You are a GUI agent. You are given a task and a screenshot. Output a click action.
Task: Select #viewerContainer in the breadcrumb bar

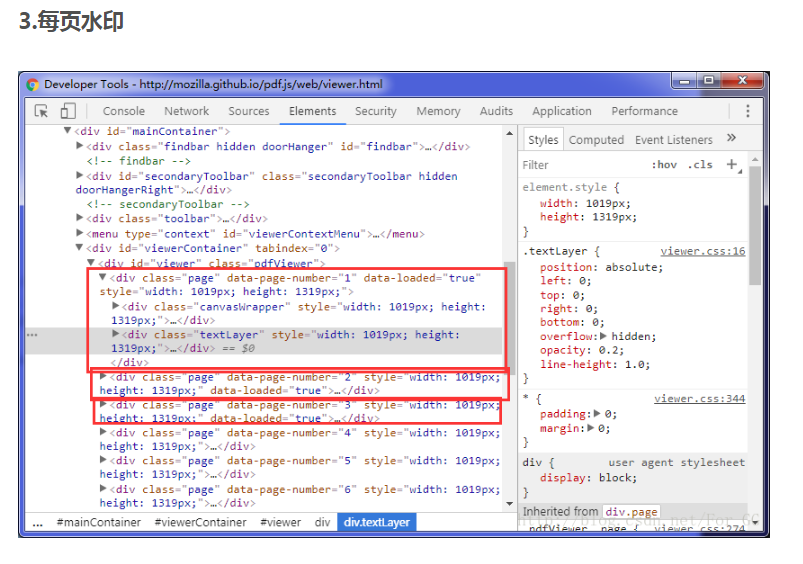pos(200,523)
